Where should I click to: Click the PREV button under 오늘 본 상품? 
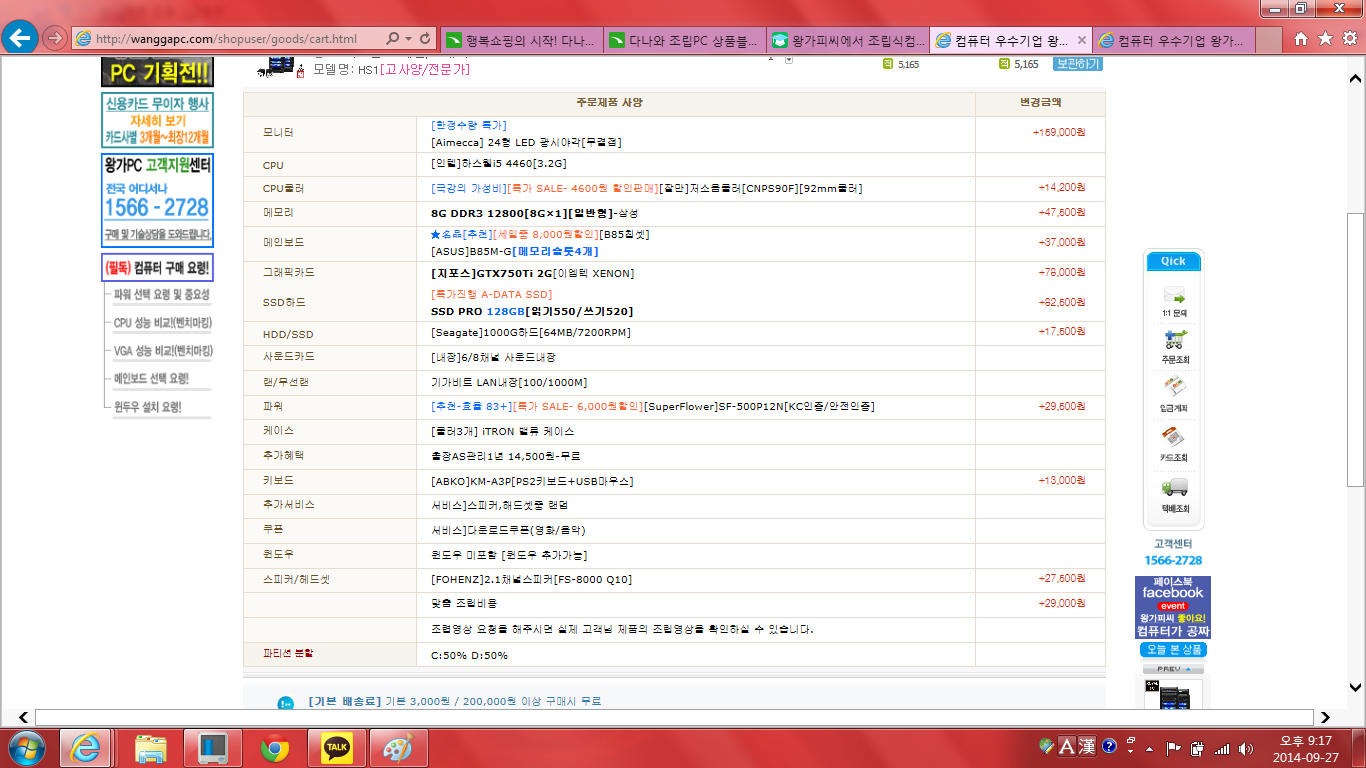pos(1174,669)
